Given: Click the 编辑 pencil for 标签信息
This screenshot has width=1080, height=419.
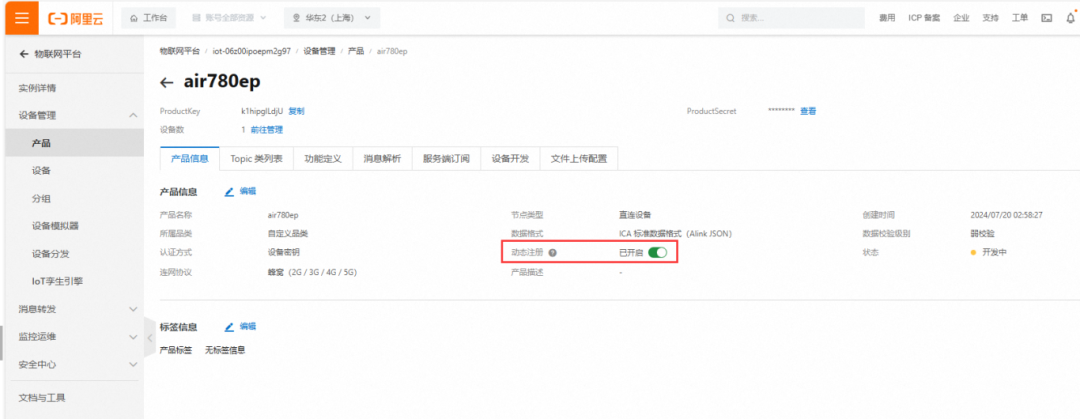Looking at the screenshot, I should [x=240, y=327].
